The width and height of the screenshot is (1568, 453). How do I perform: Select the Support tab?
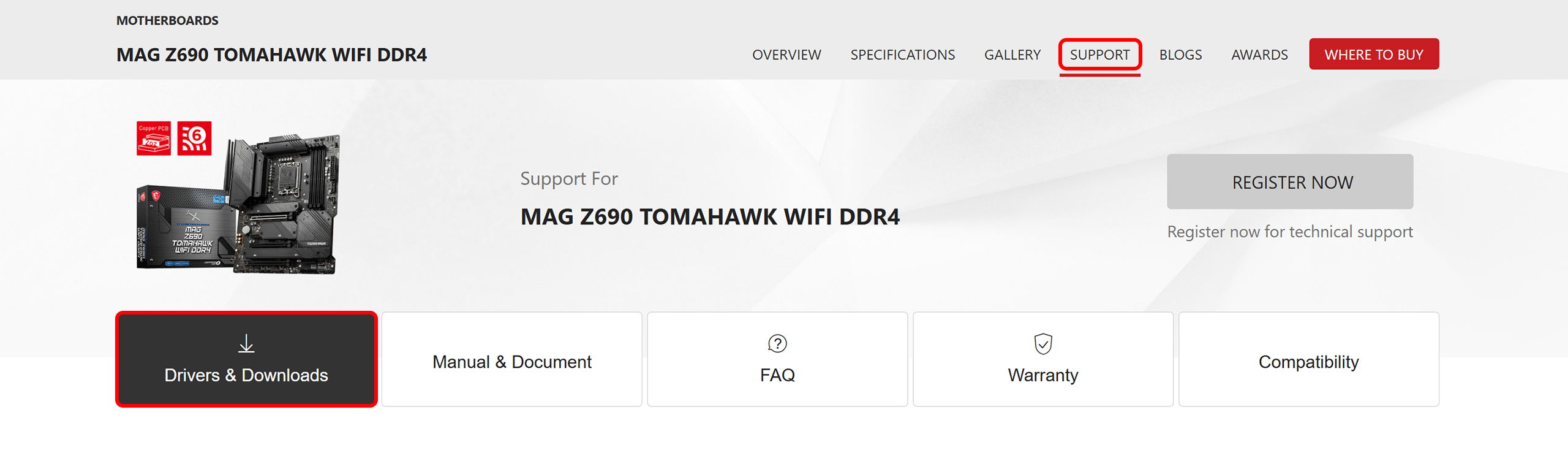coord(1099,55)
